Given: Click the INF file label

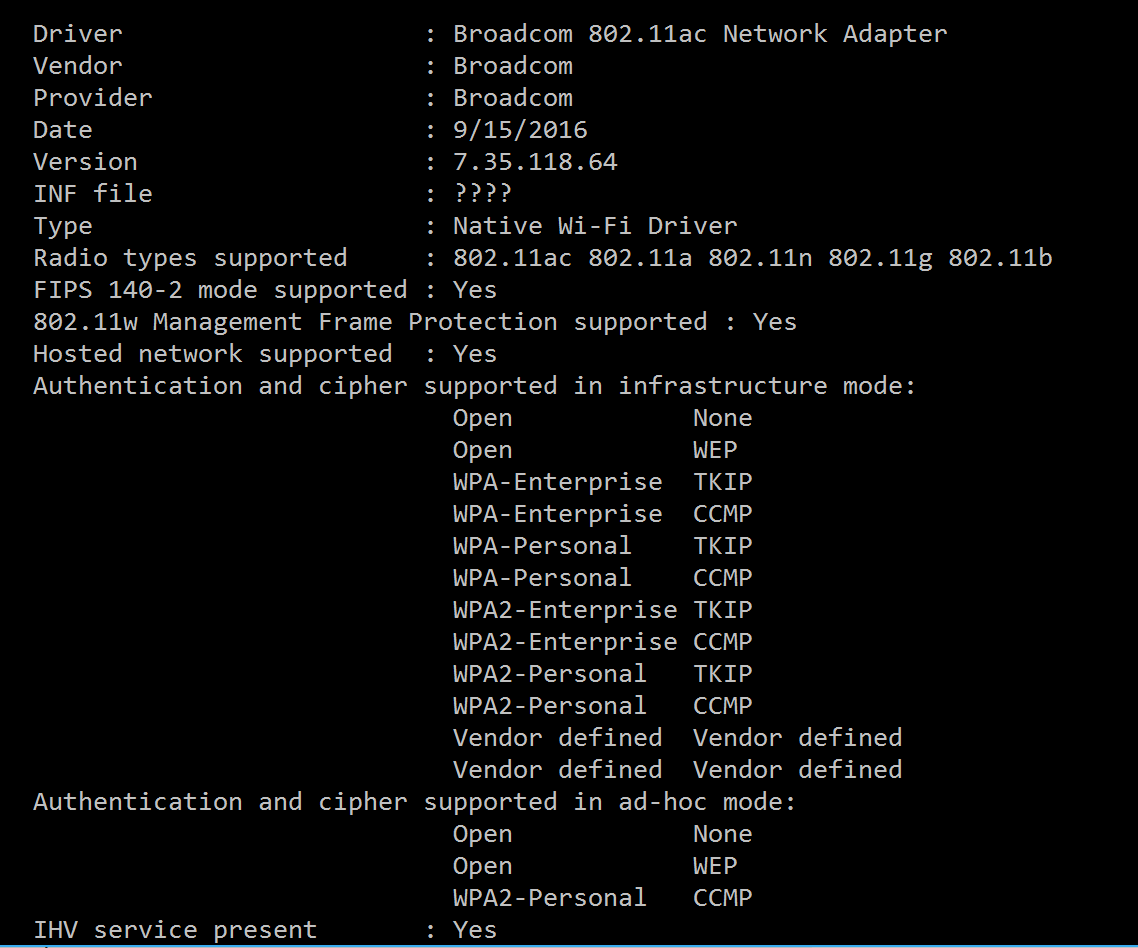Looking at the screenshot, I should (93, 194).
